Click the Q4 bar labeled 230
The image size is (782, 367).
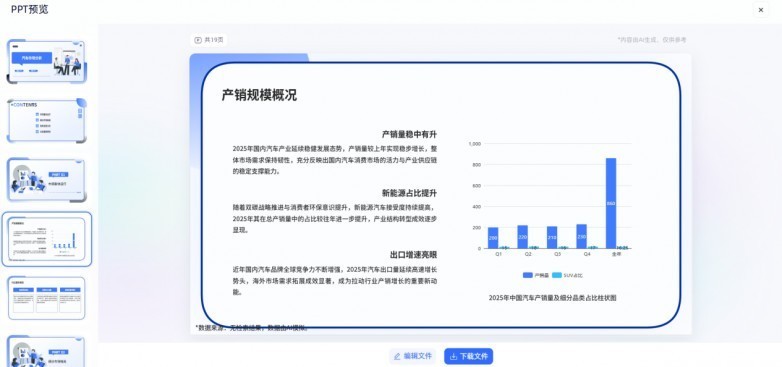coord(582,236)
